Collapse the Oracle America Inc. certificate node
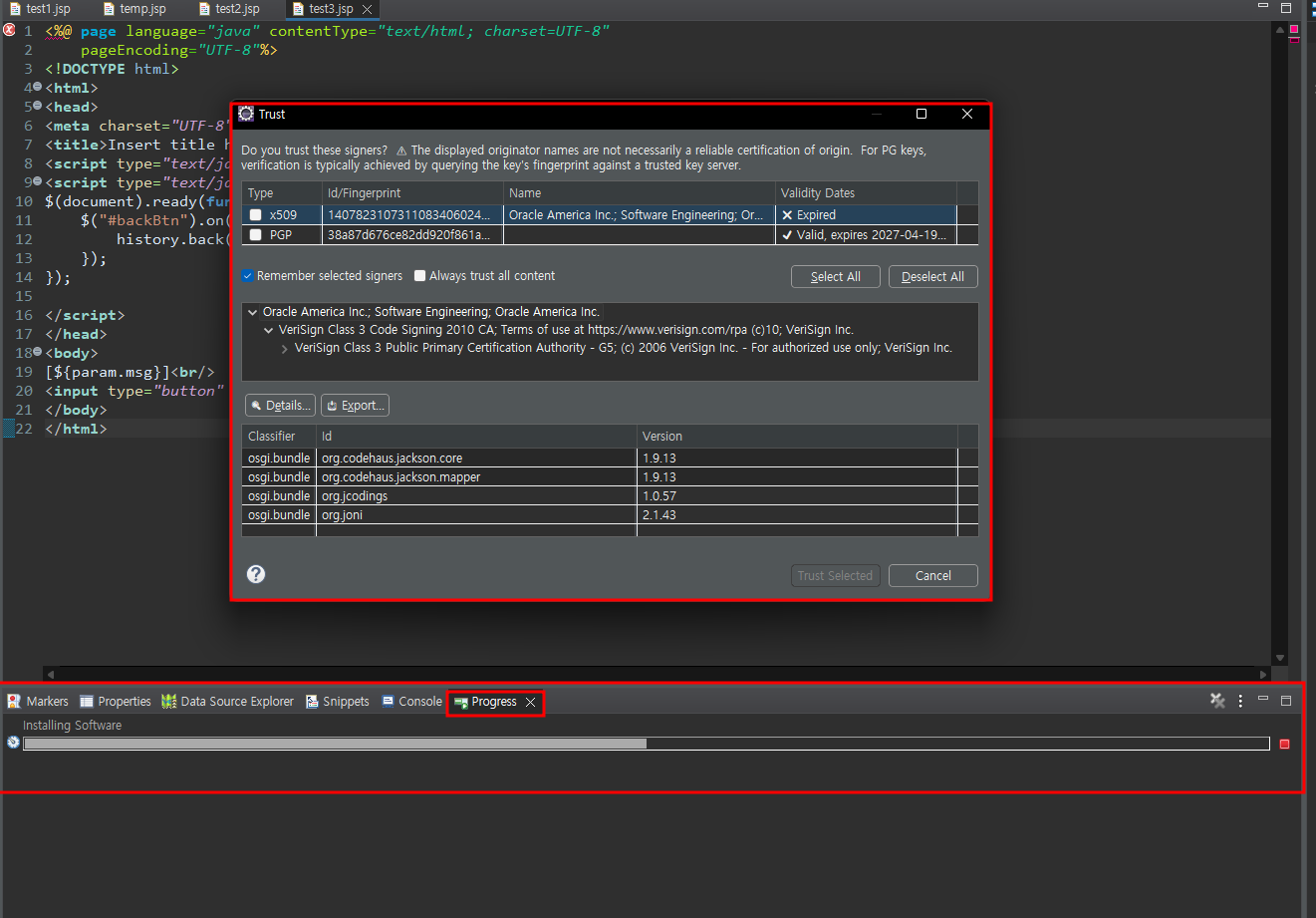The image size is (1316, 918). [253, 312]
